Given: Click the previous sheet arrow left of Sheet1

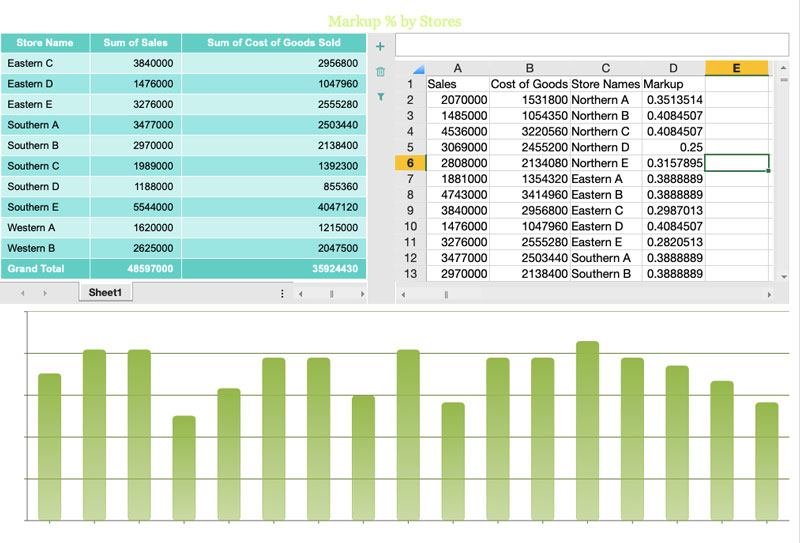Looking at the screenshot, I should coord(21,294).
